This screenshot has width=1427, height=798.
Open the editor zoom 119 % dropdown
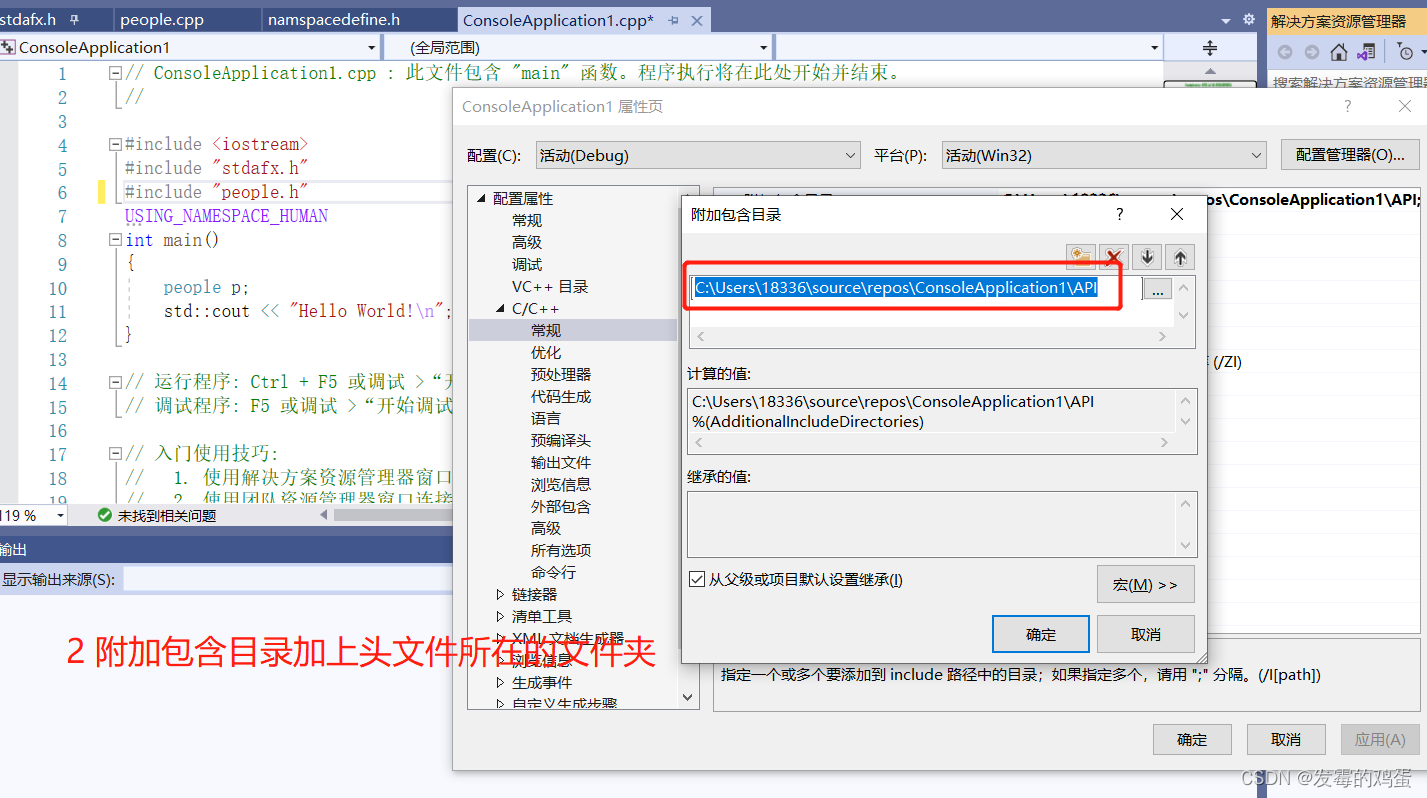61,515
